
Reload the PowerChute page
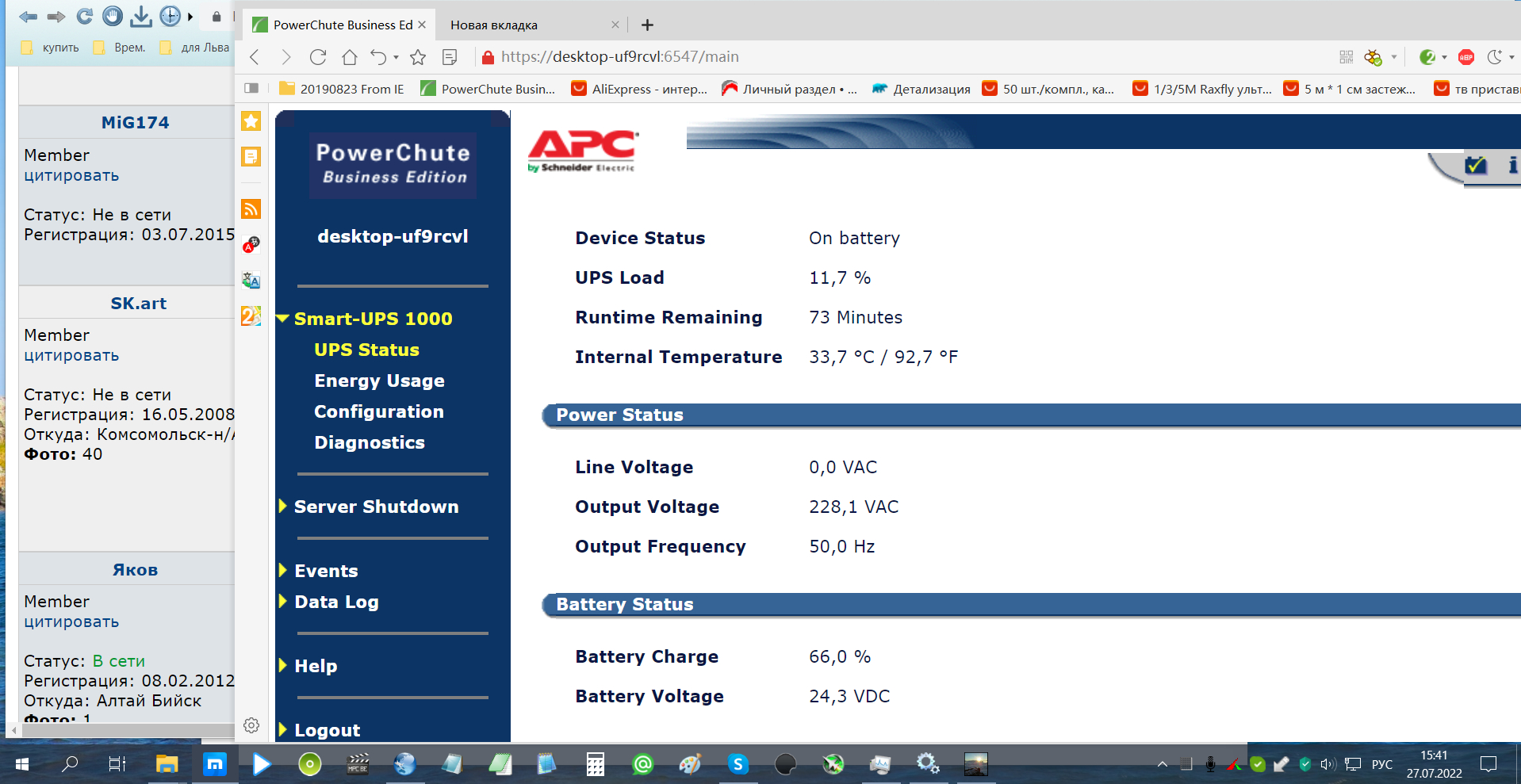point(318,57)
